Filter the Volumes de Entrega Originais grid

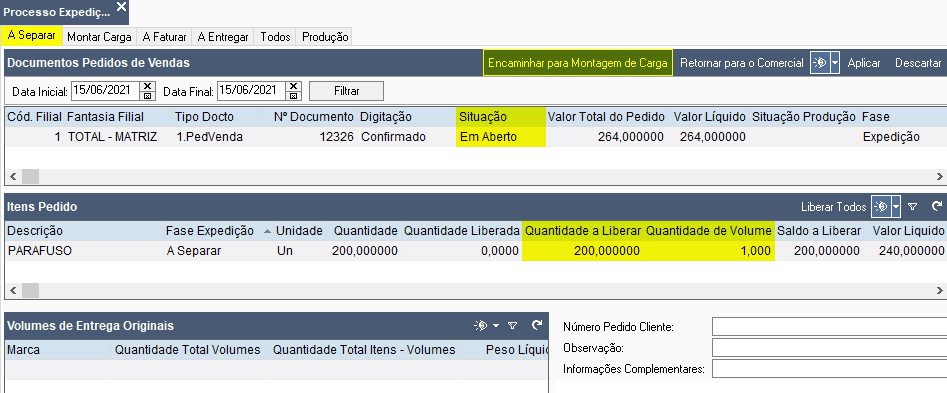pos(512,325)
